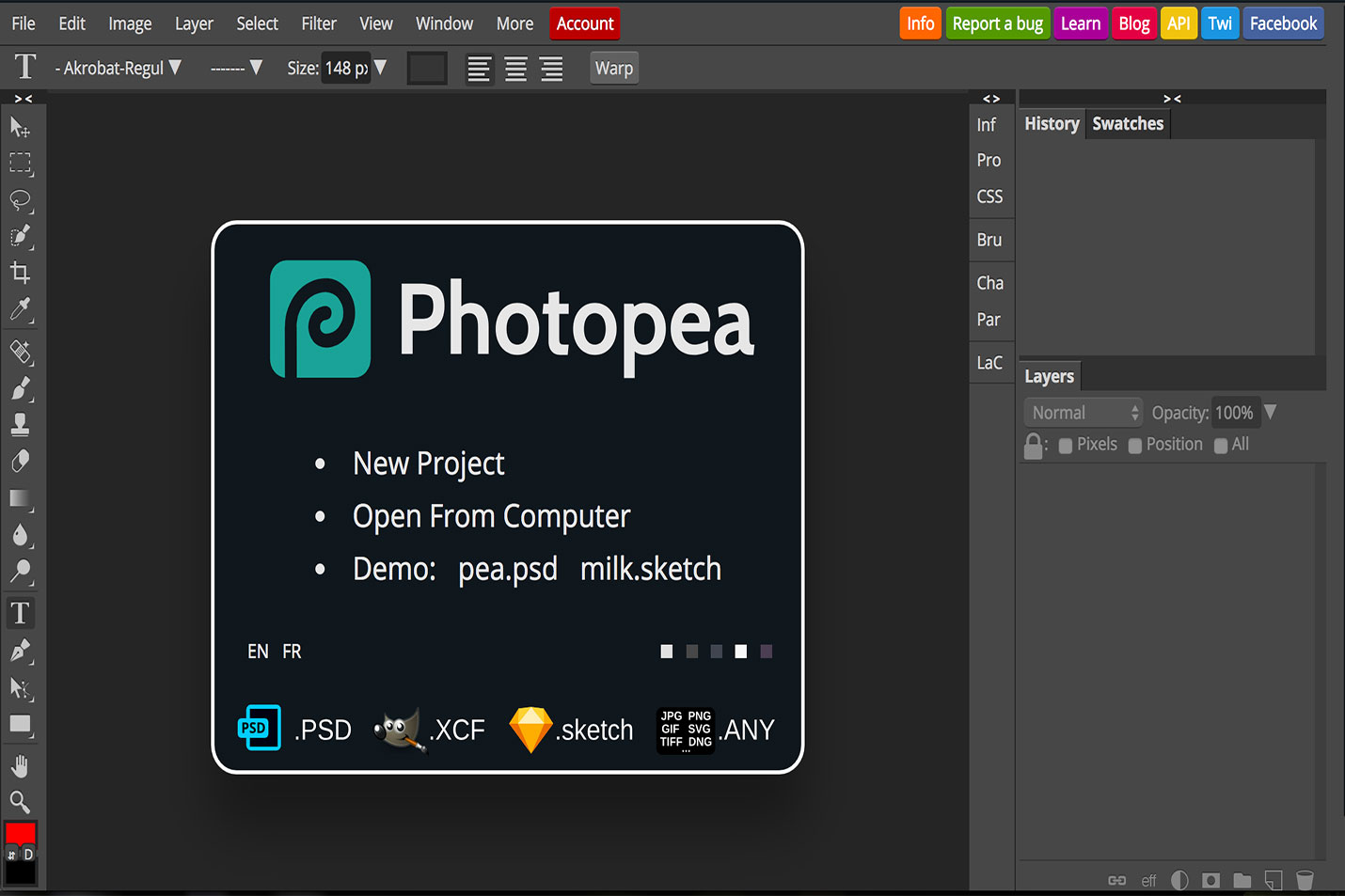
Task: Select the Type tool in toolbox
Action: tap(20, 613)
